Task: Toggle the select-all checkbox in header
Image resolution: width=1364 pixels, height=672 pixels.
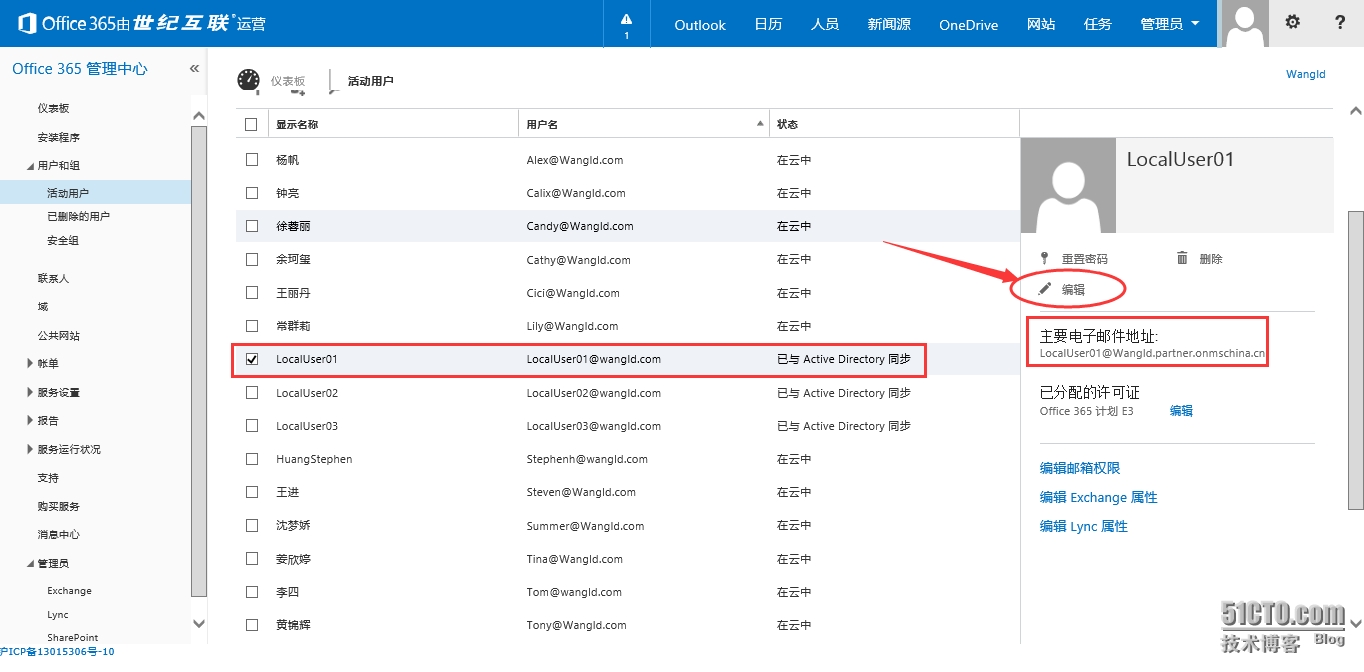Action: point(251,124)
